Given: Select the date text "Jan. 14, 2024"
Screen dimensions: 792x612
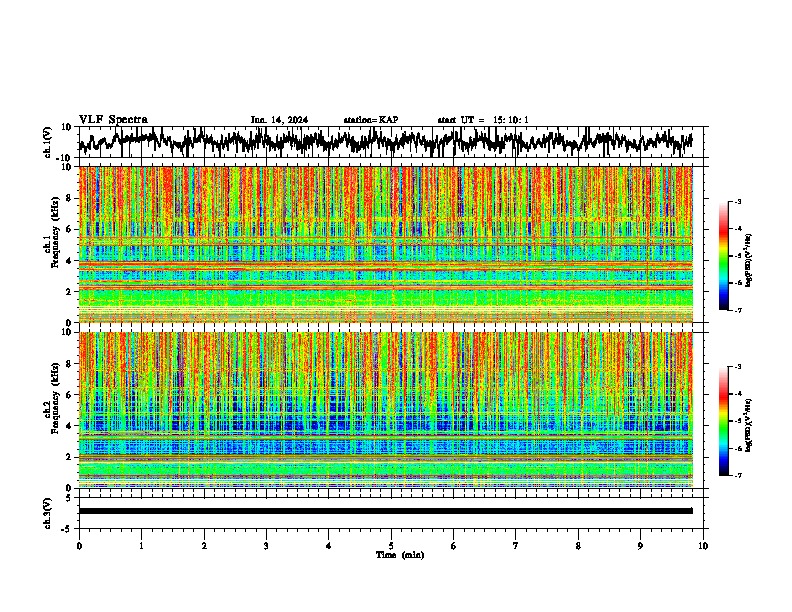Looking at the screenshot, I should pos(279,120).
